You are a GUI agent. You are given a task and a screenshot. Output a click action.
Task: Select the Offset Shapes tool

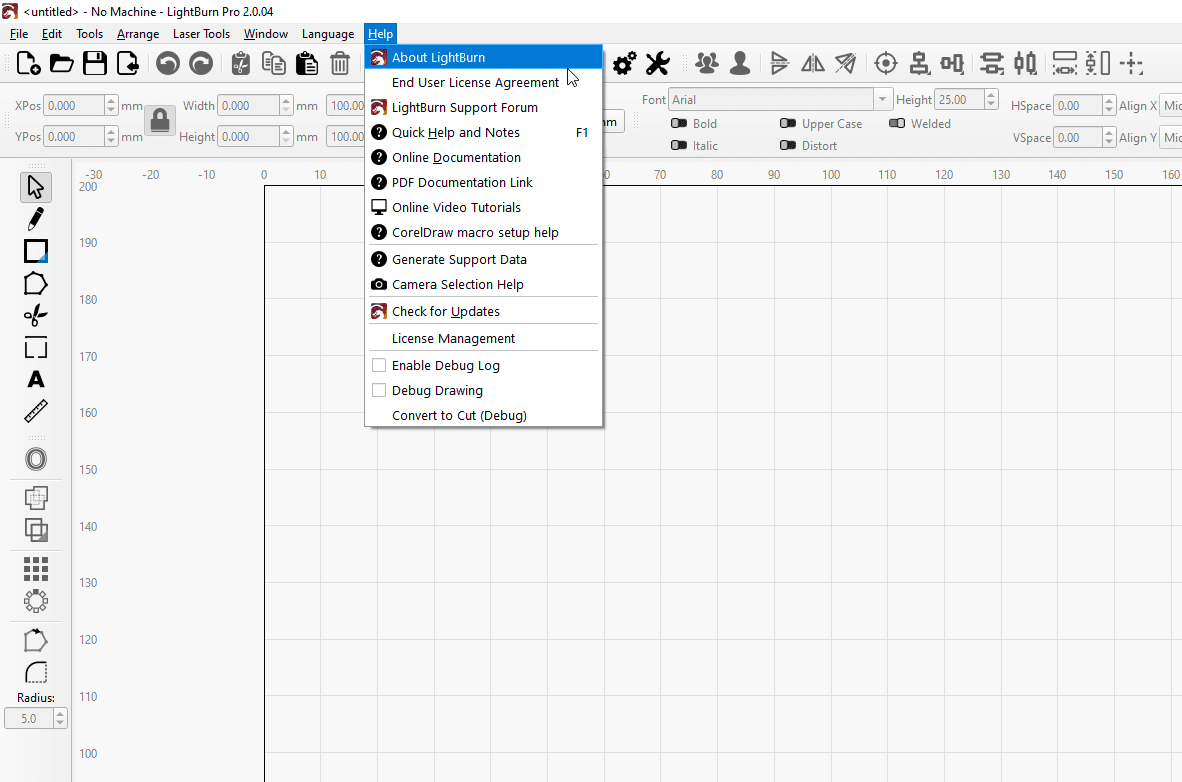[35, 459]
